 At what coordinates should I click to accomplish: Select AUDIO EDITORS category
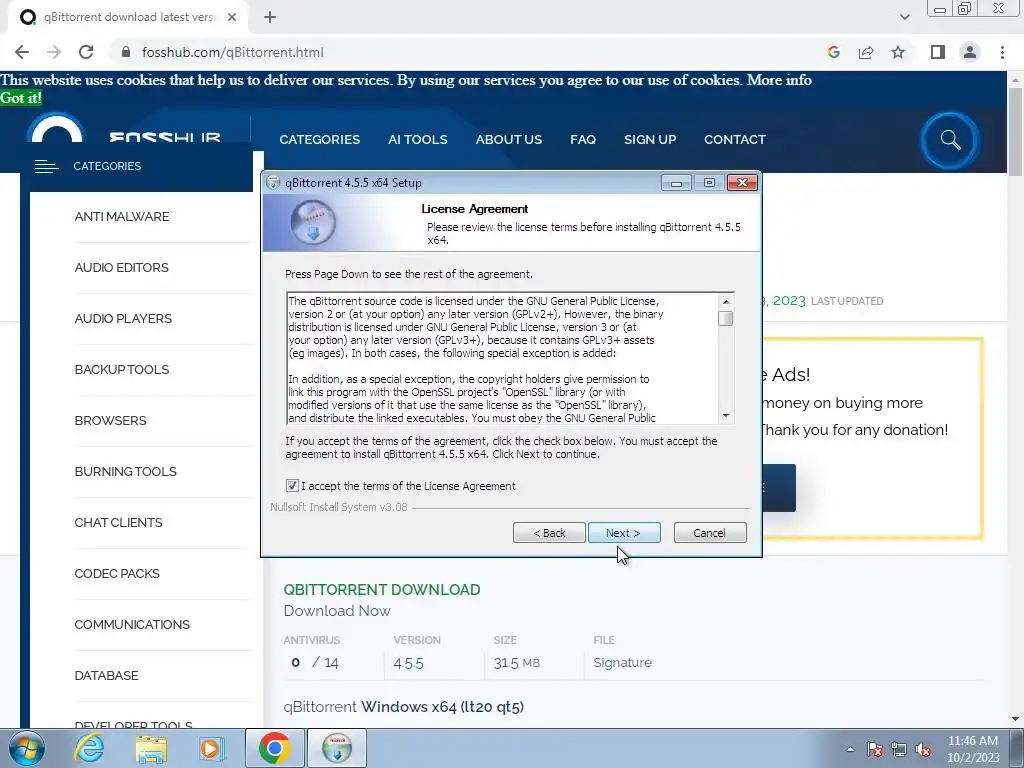[121, 268]
